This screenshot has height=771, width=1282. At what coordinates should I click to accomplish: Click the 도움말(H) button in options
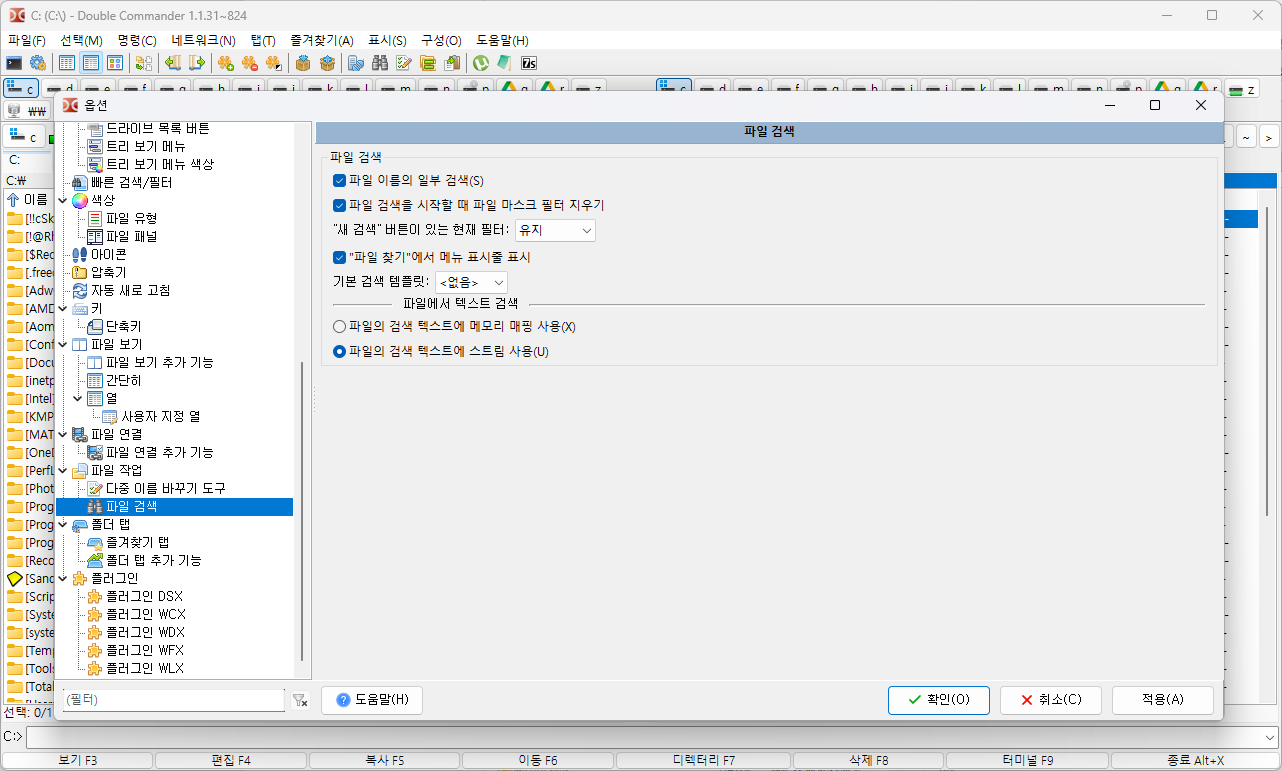[x=372, y=700]
